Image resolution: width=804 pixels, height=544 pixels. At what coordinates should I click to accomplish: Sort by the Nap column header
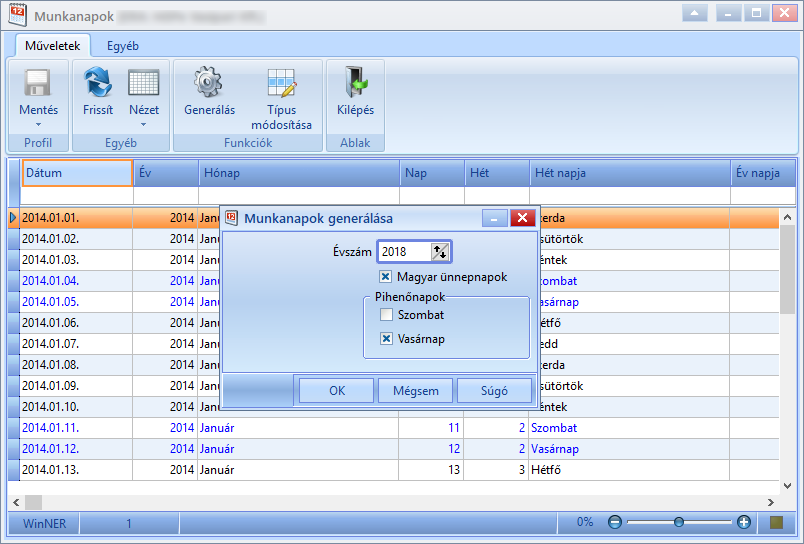pyautogui.click(x=432, y=173)
